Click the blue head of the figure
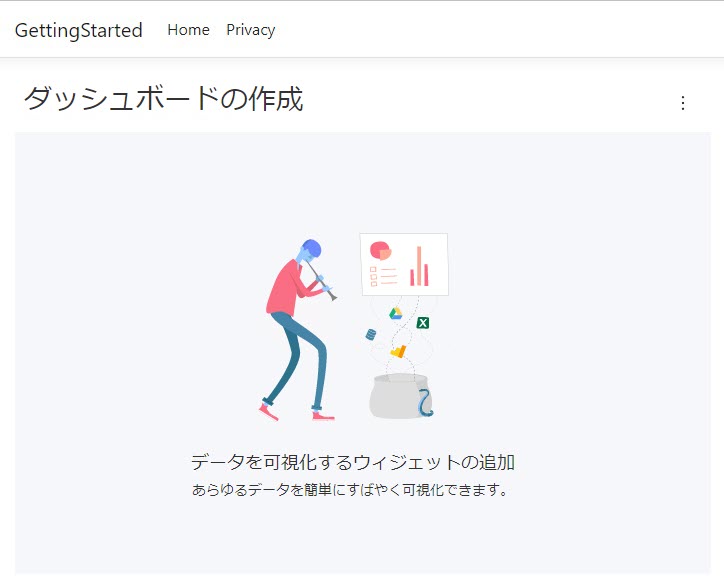 310,250
